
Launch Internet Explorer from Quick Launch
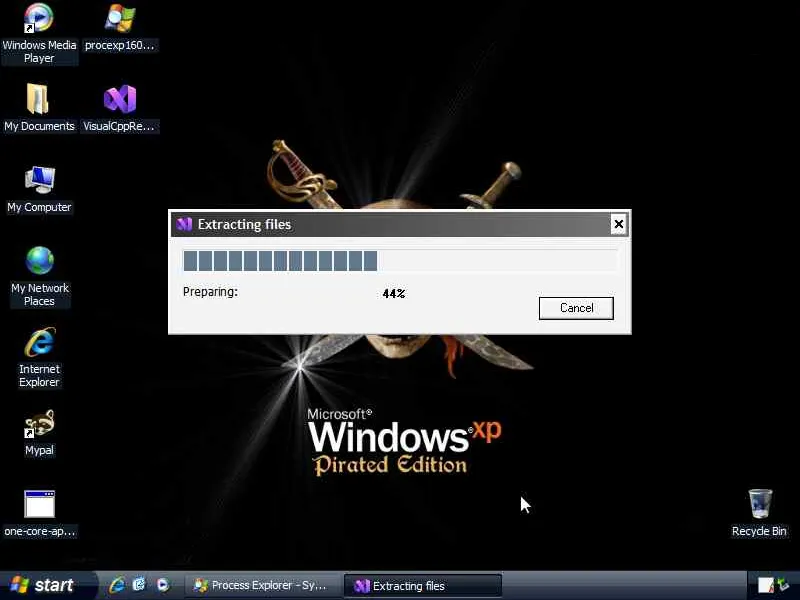117,585
